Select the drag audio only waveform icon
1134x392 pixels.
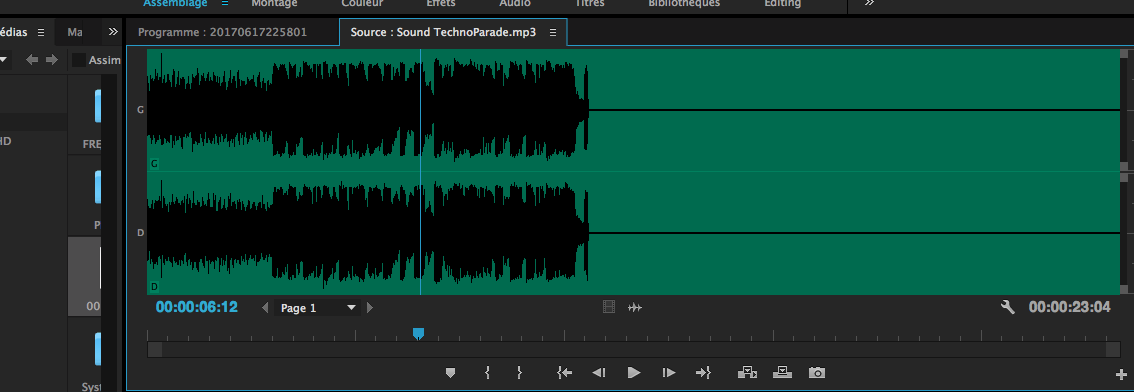click(x=635, y=308)
